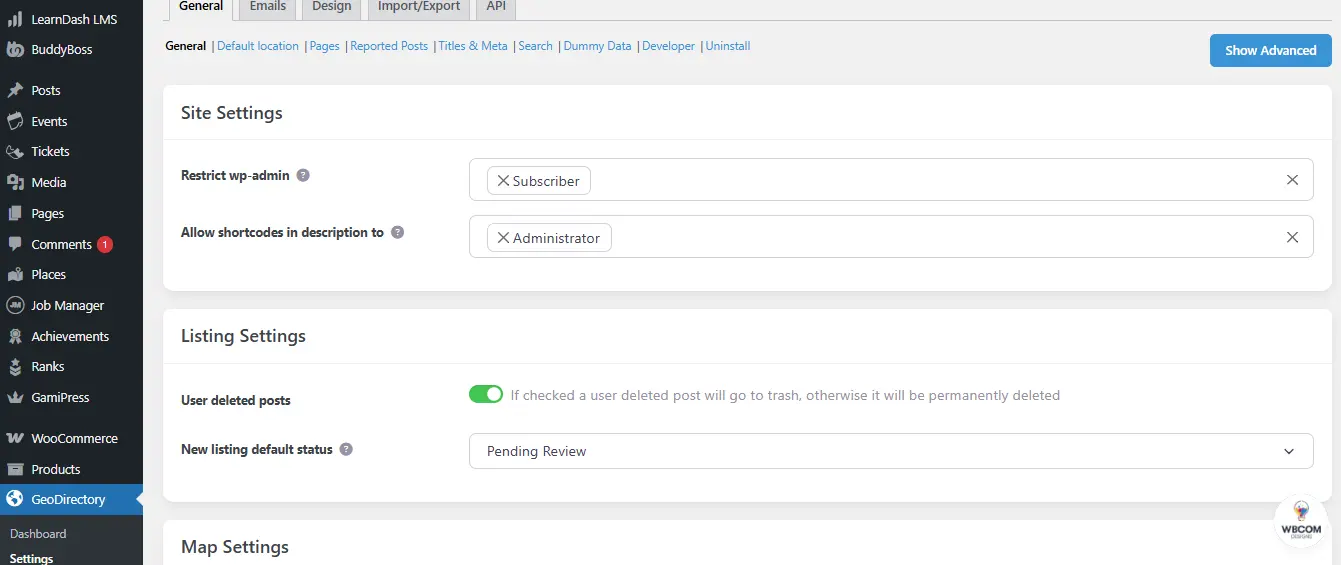The image size is (1341, 565).
Task: Remove the Administrator tag
Action: coord(503,238)
